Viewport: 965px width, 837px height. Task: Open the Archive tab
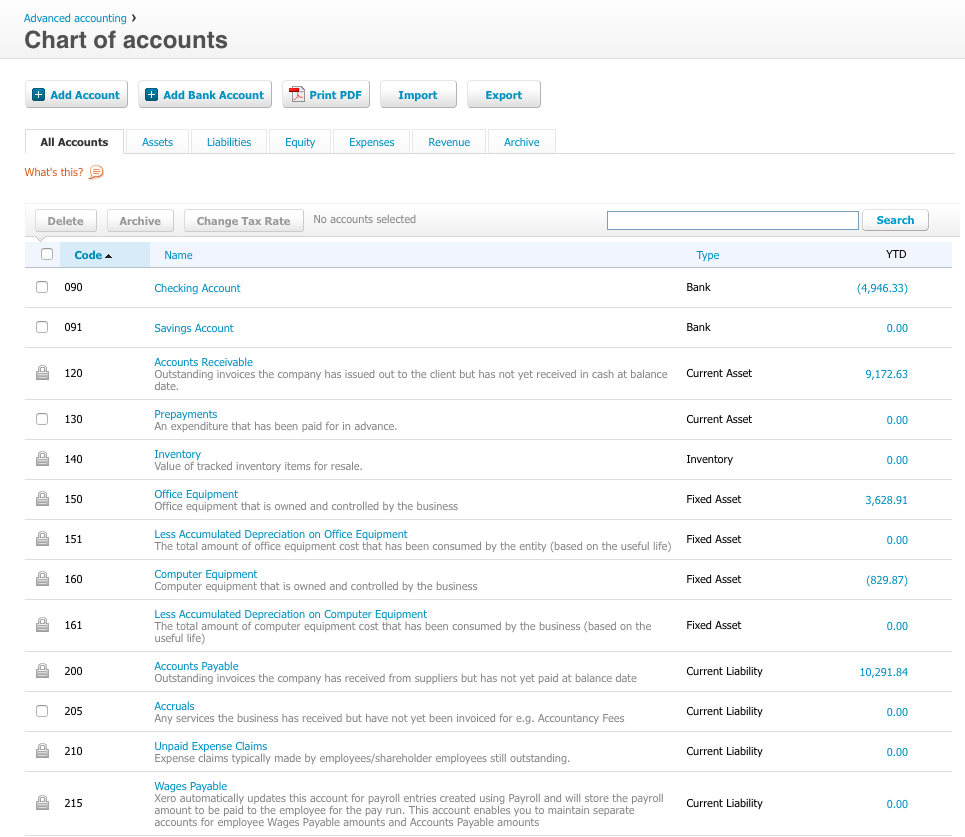521,142
